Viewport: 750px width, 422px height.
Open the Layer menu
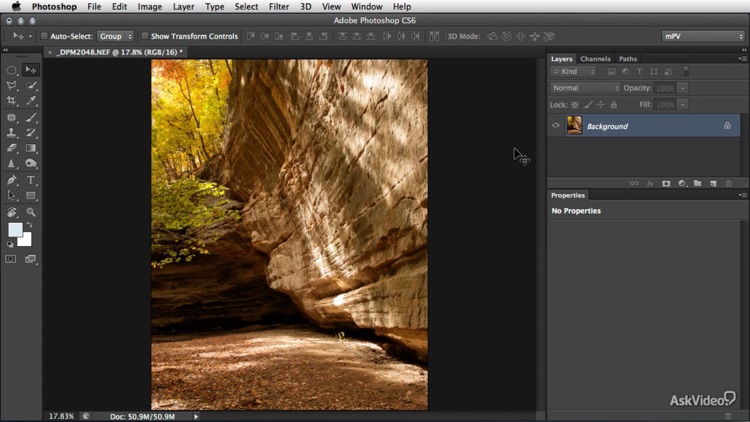pyautogui.click(x=184, y=7)
